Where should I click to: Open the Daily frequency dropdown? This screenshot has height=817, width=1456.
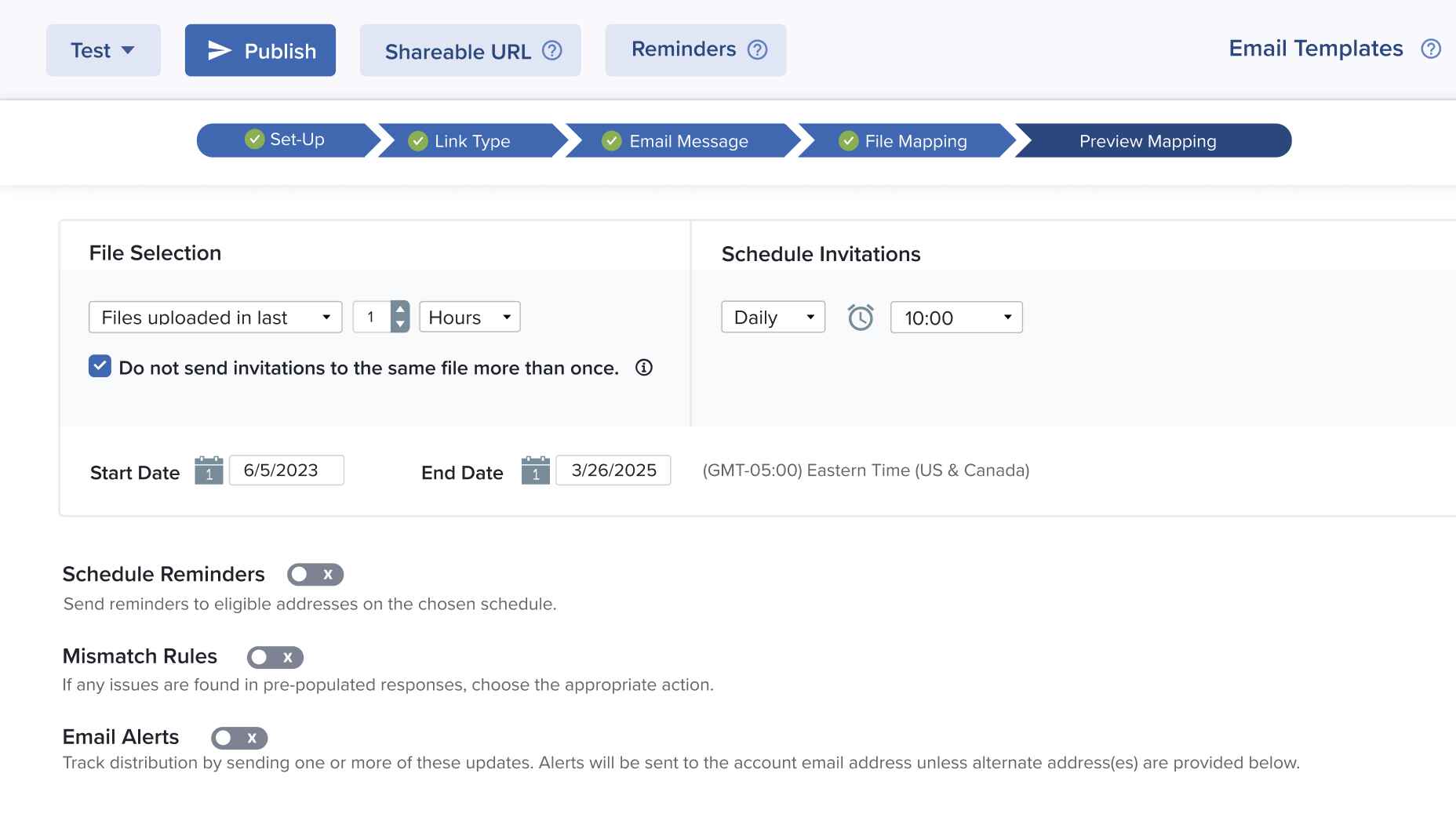tap(773, 318)
